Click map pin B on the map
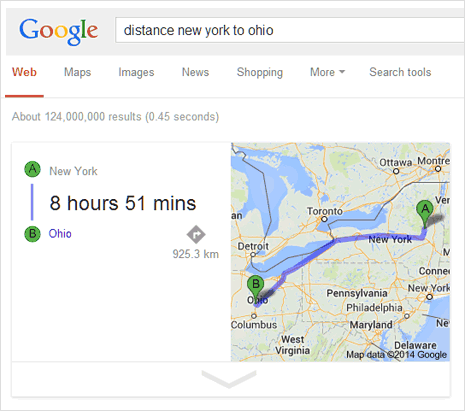This screenshot has height=411, width=465. point(256,289)
